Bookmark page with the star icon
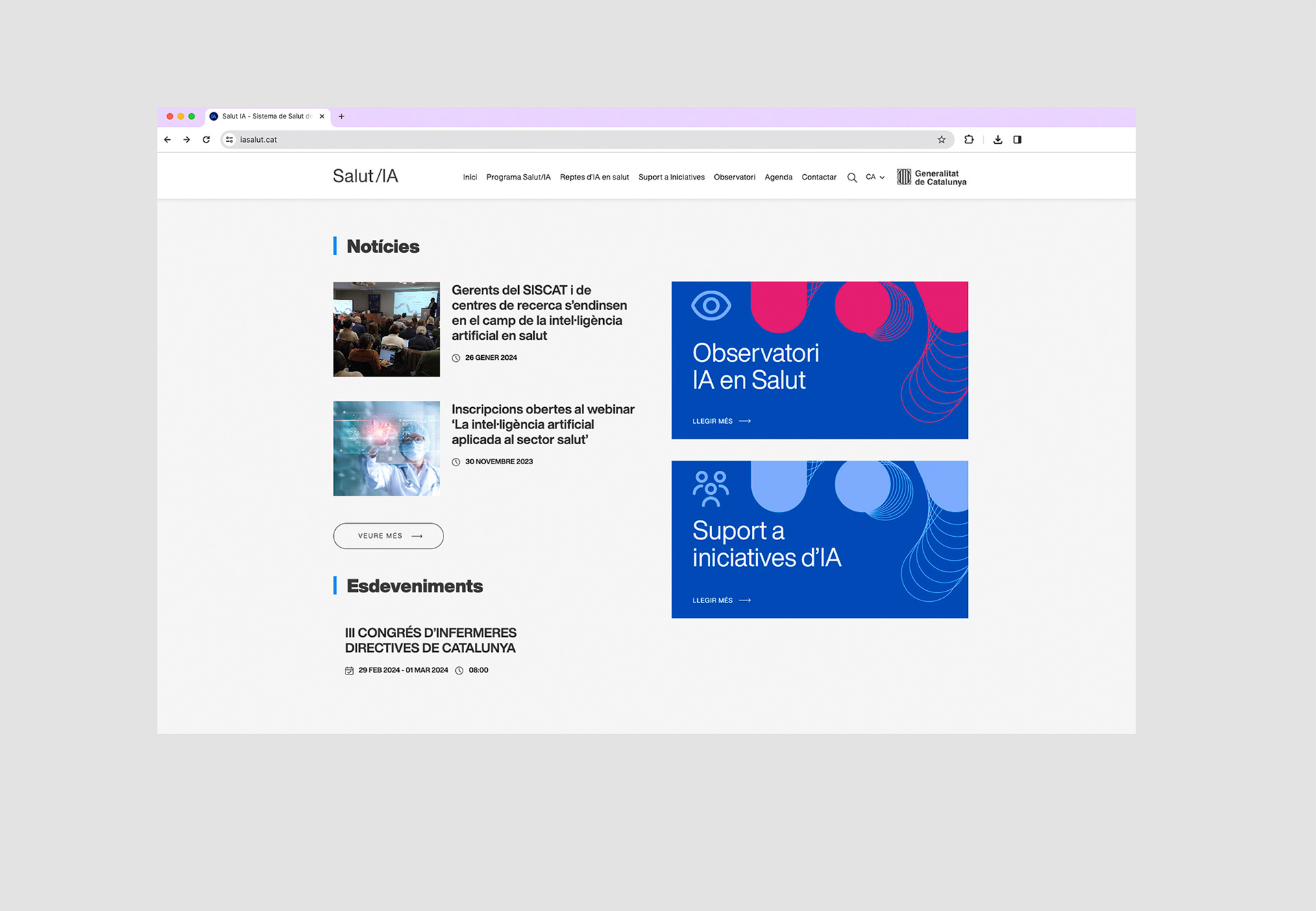Image resolution: width=1316 pixels, height=911 pixels. point(942,140)
